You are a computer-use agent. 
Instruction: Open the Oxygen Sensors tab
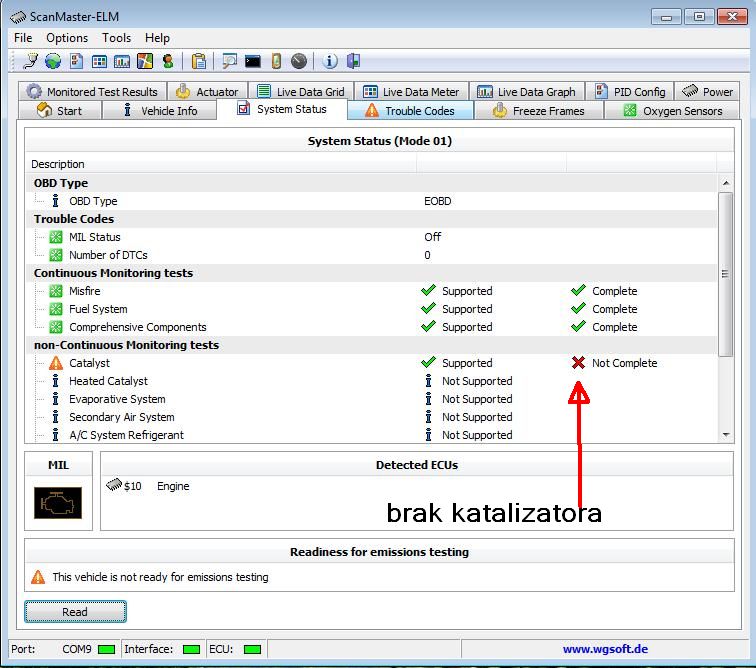pyautogui.click(x=672, y=111)
